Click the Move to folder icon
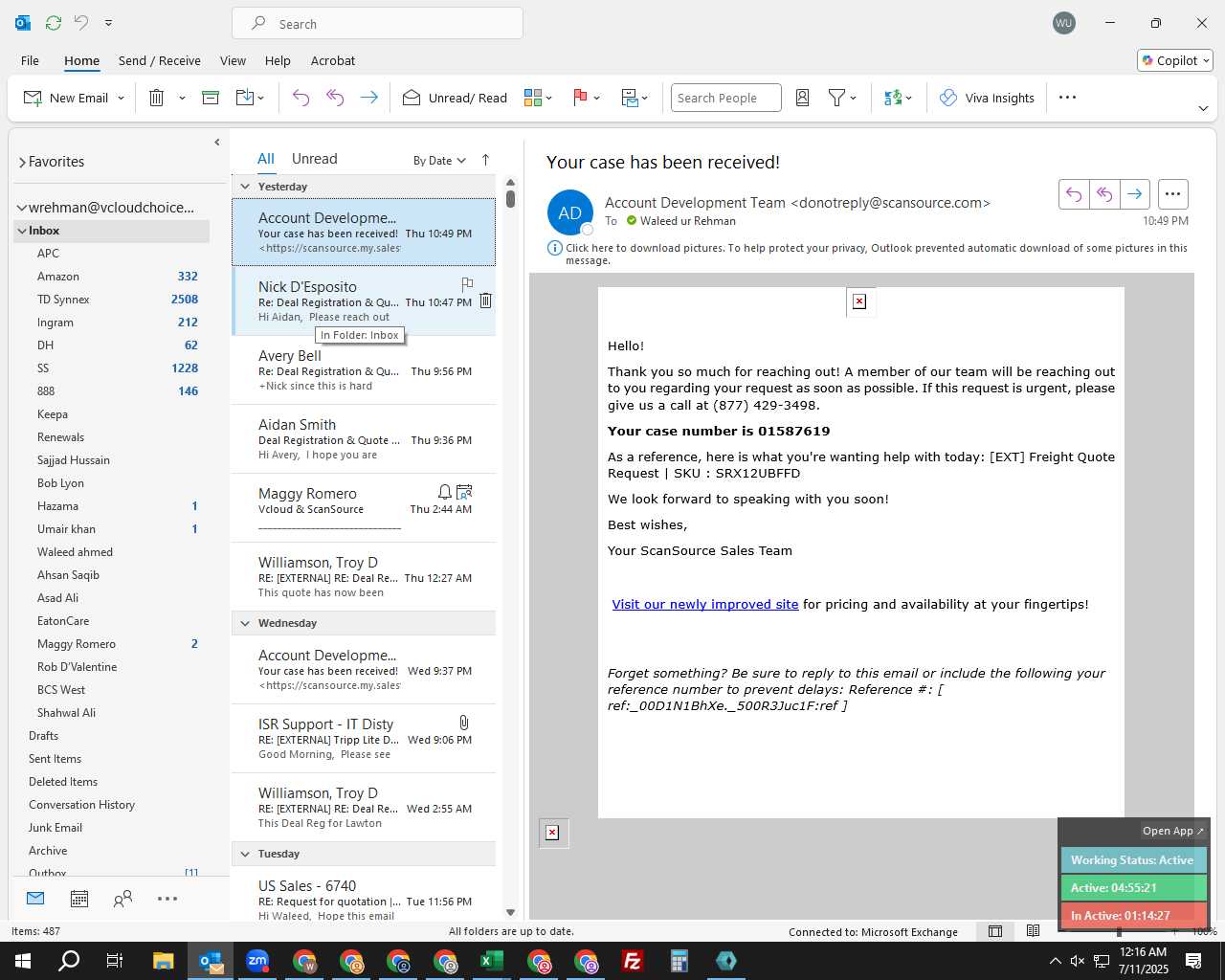 [x=245, y=98]
